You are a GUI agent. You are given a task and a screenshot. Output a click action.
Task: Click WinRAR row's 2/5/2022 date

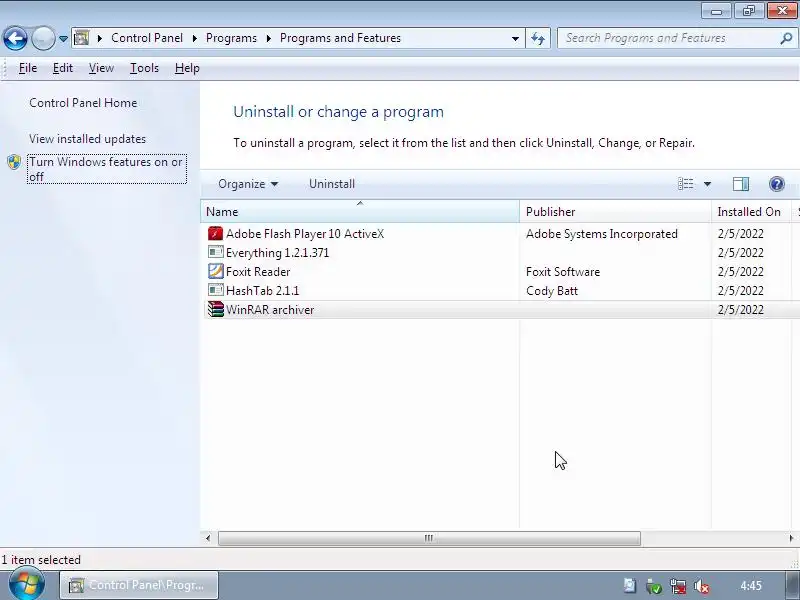[x=740, y=310]
